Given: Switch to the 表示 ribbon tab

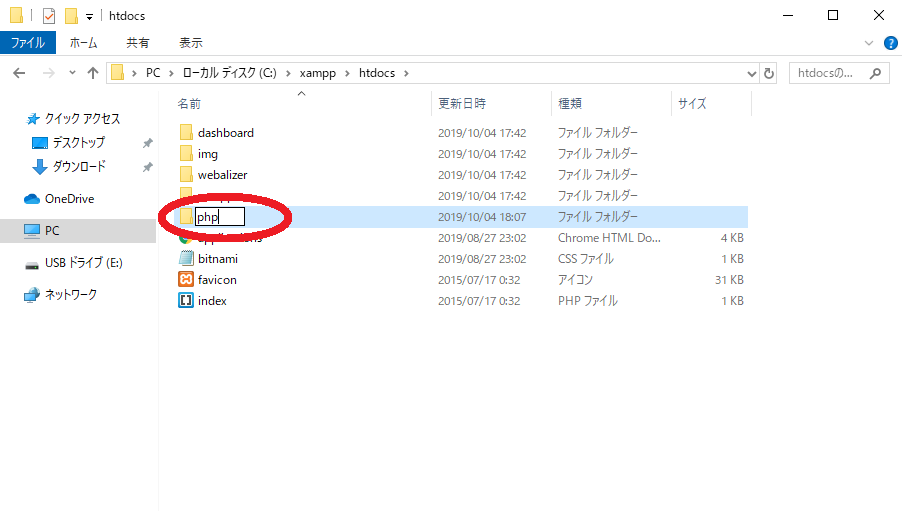Looking at the screenshot, I should [191, 43].
